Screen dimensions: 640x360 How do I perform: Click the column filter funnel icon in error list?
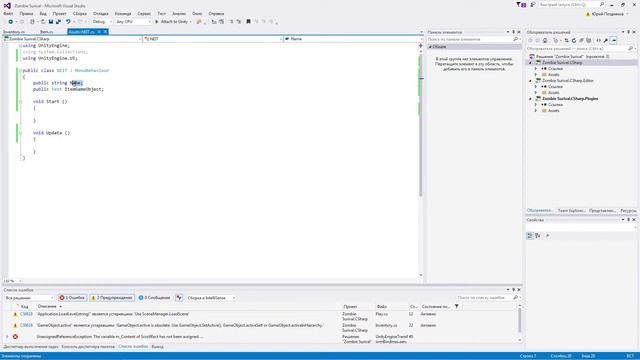457,306
